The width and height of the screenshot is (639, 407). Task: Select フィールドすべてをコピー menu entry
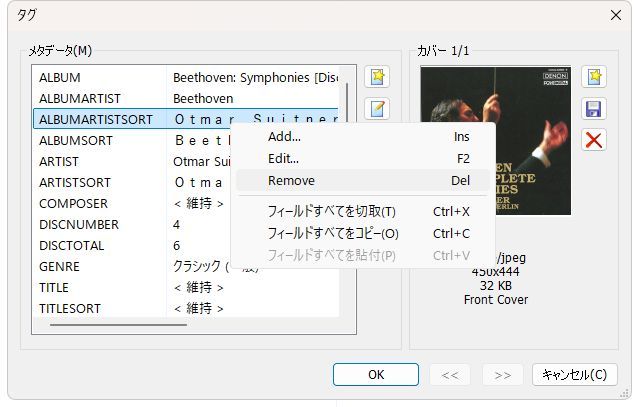pos(333,233)
